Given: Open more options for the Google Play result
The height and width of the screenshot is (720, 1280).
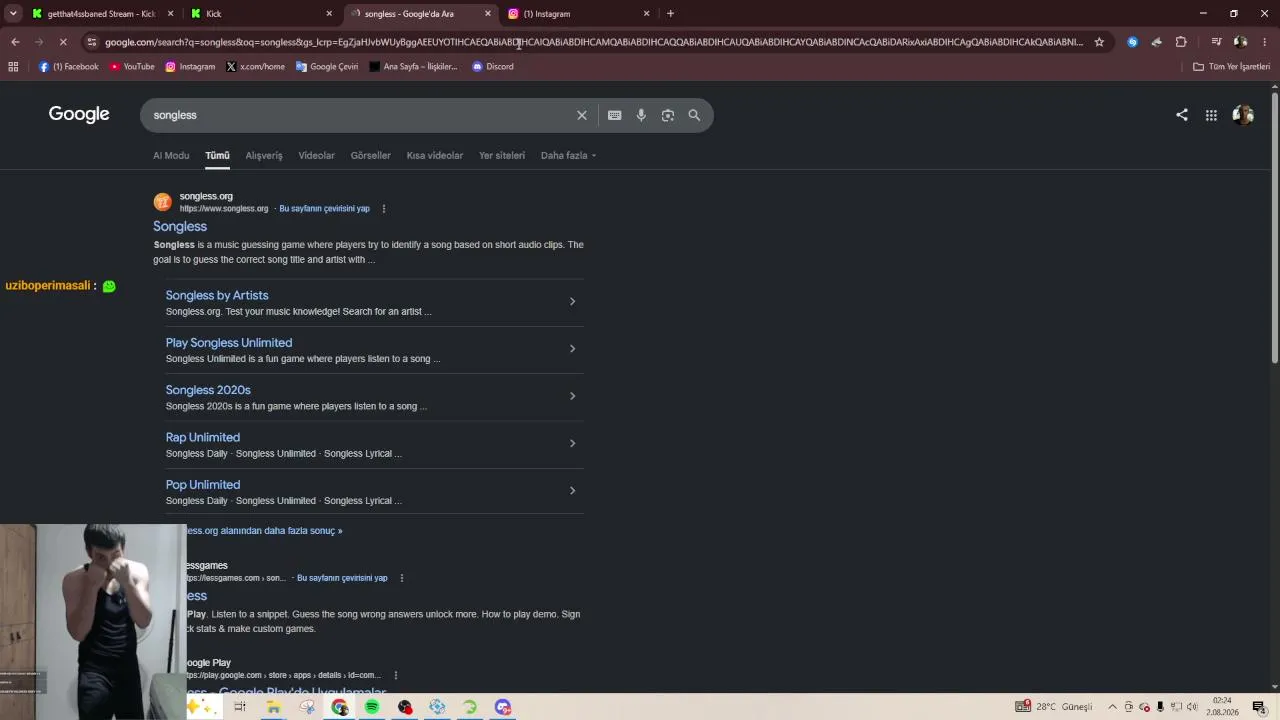Looking at the screenshot, I should point(396,675).
